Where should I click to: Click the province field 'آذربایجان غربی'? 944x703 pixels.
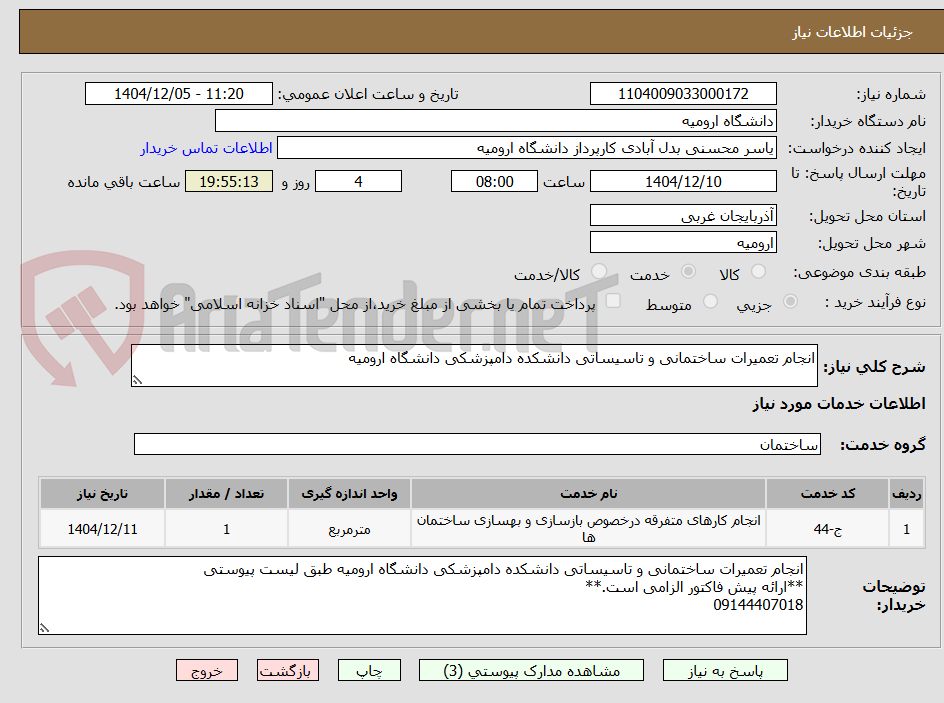pyautogui.click(x=683, y=215)
